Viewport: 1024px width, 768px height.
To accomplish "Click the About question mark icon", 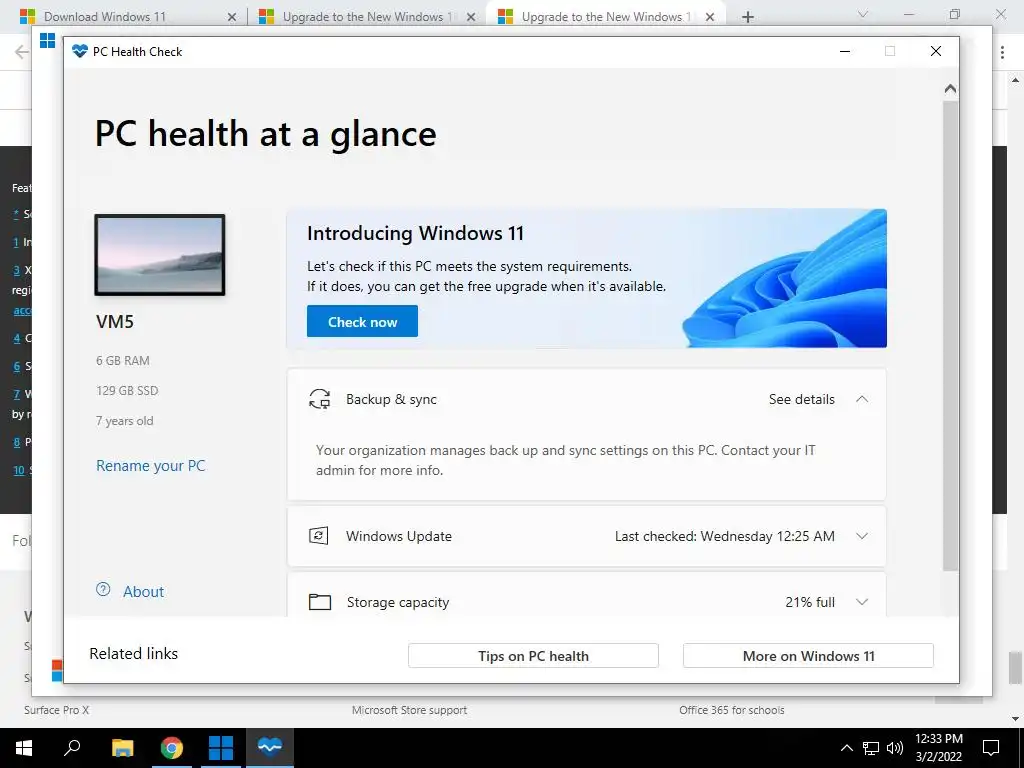I will (103, 590).
